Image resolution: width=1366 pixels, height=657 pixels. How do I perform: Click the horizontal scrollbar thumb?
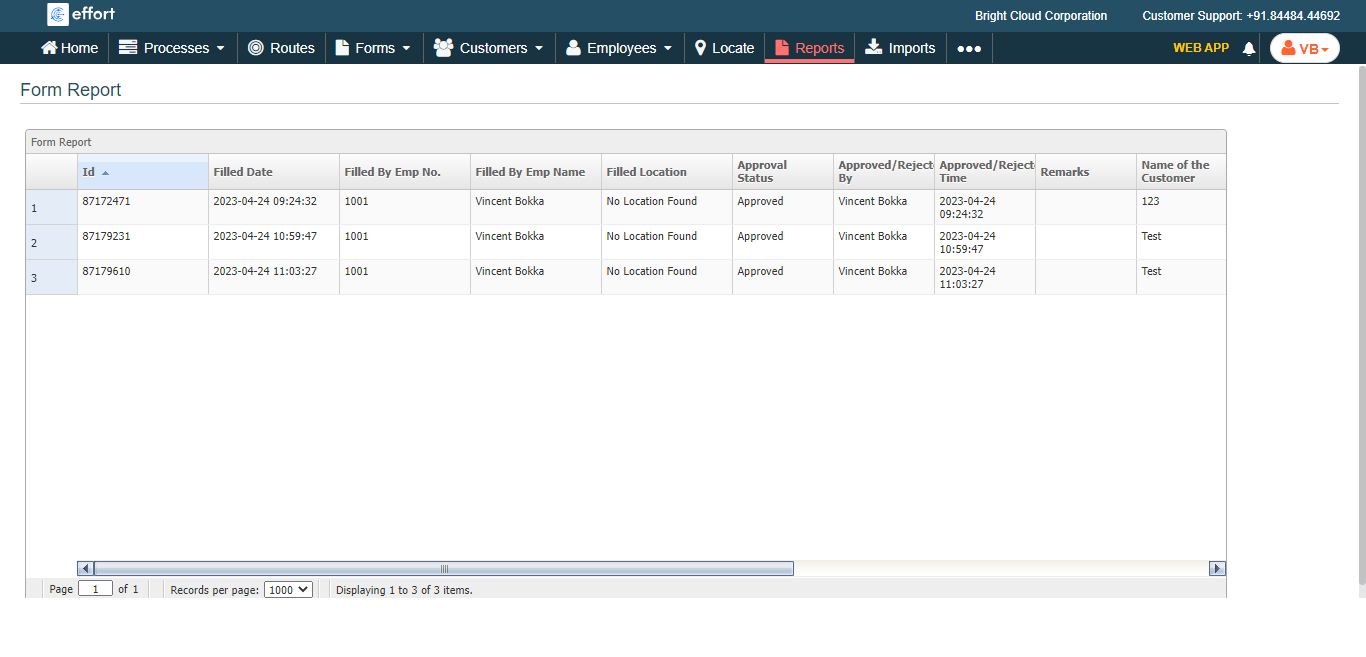coord(444,568)
